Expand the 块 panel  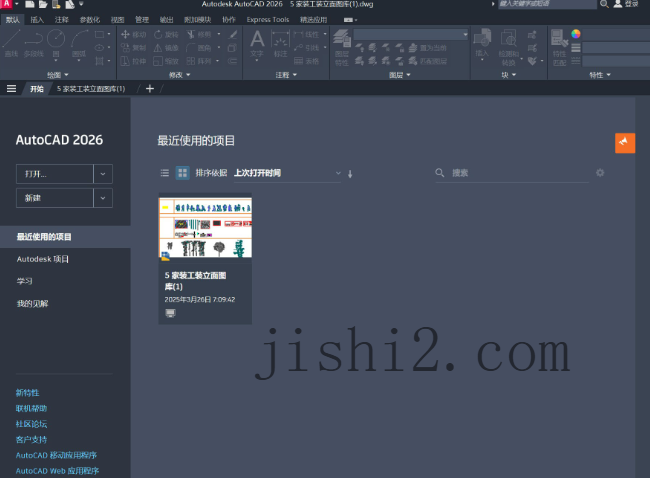[508, 75]
